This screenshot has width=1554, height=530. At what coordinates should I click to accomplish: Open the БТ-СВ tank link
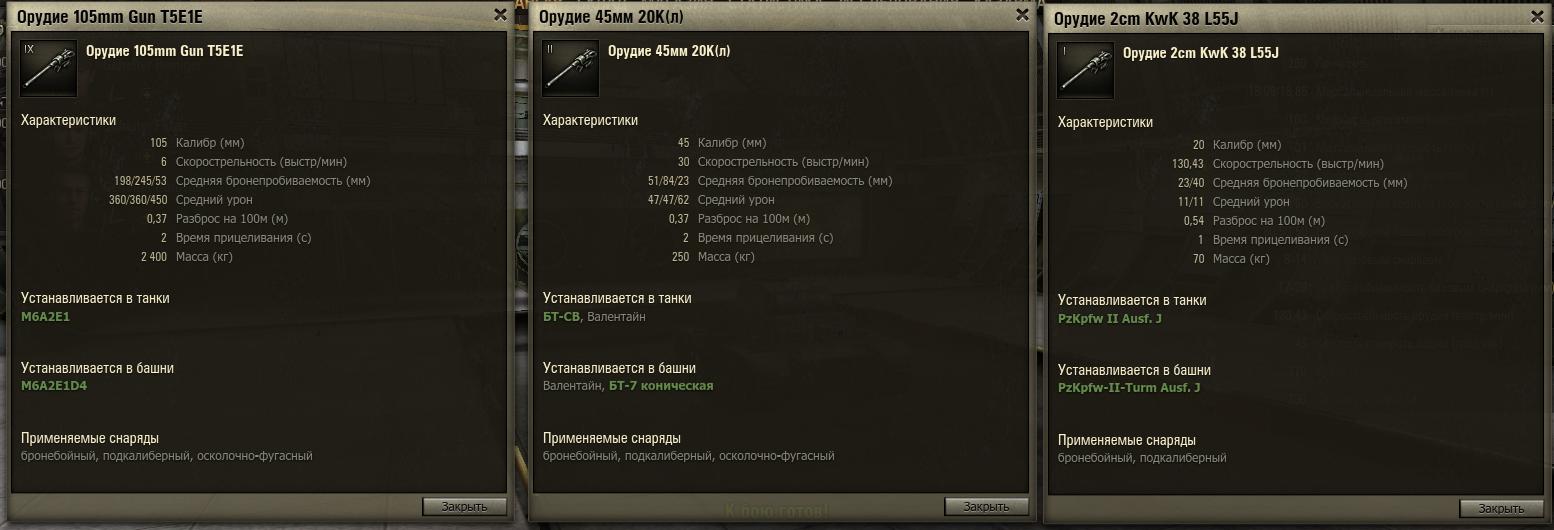pos(561,317)
